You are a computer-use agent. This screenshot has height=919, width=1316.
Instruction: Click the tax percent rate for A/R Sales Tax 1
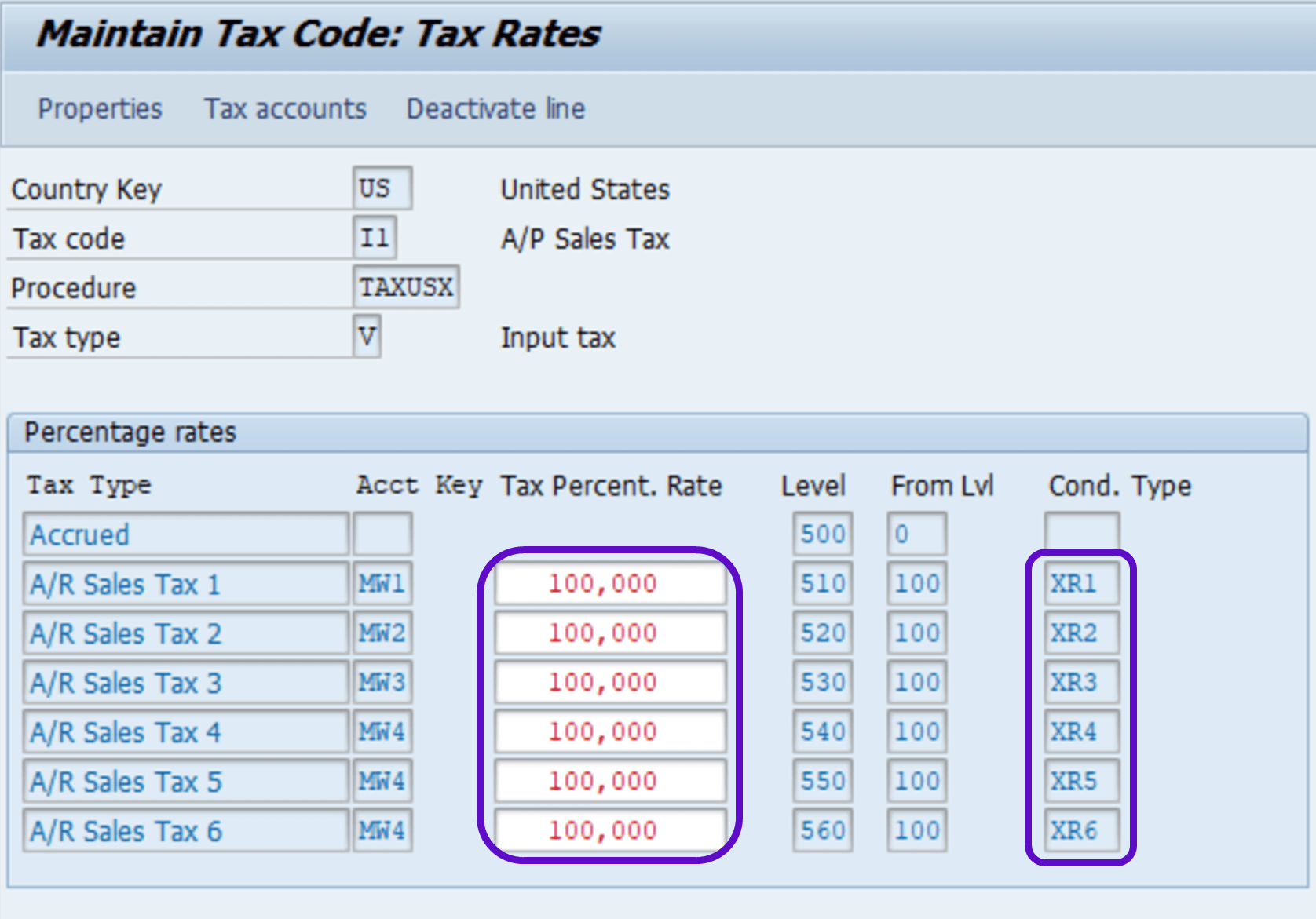pos(610,583)
